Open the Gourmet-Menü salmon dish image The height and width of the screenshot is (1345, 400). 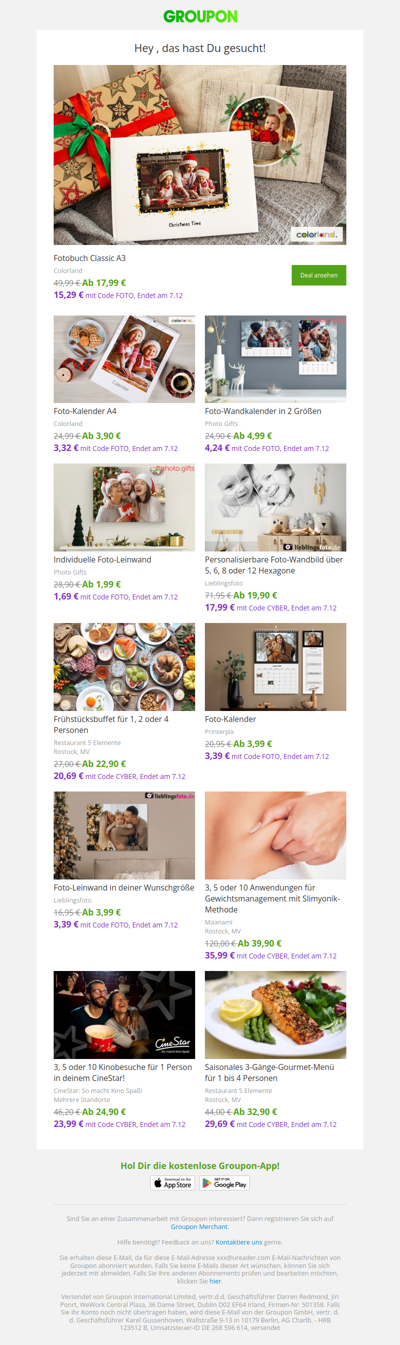[276, 1014]
